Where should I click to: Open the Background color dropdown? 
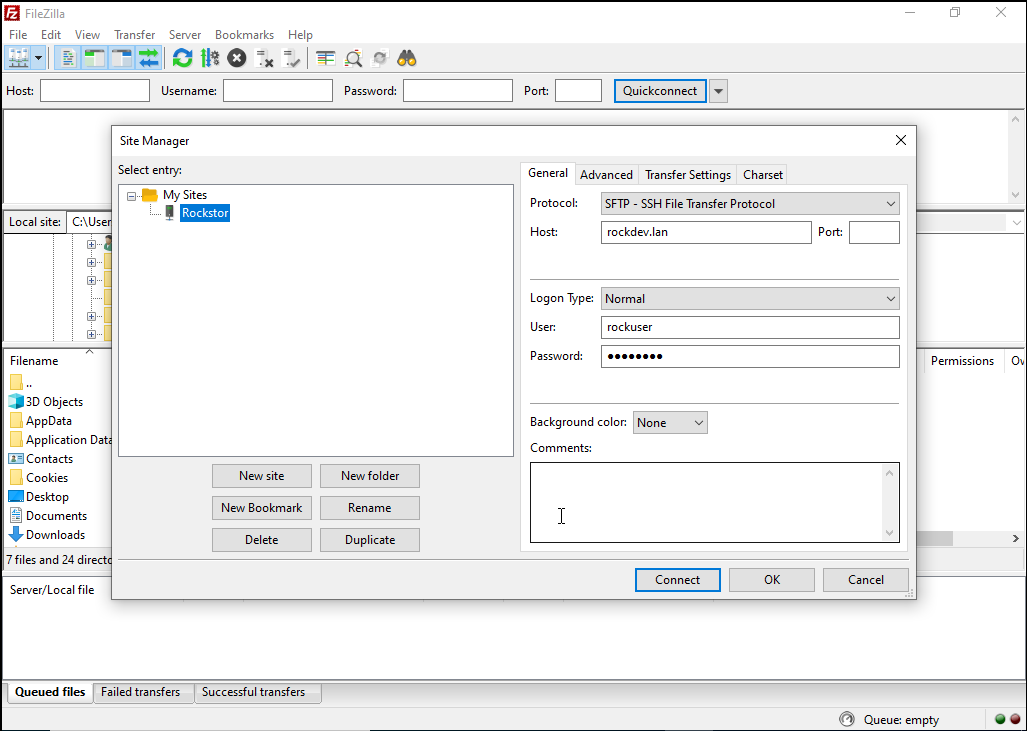click(x=670, y=422)
